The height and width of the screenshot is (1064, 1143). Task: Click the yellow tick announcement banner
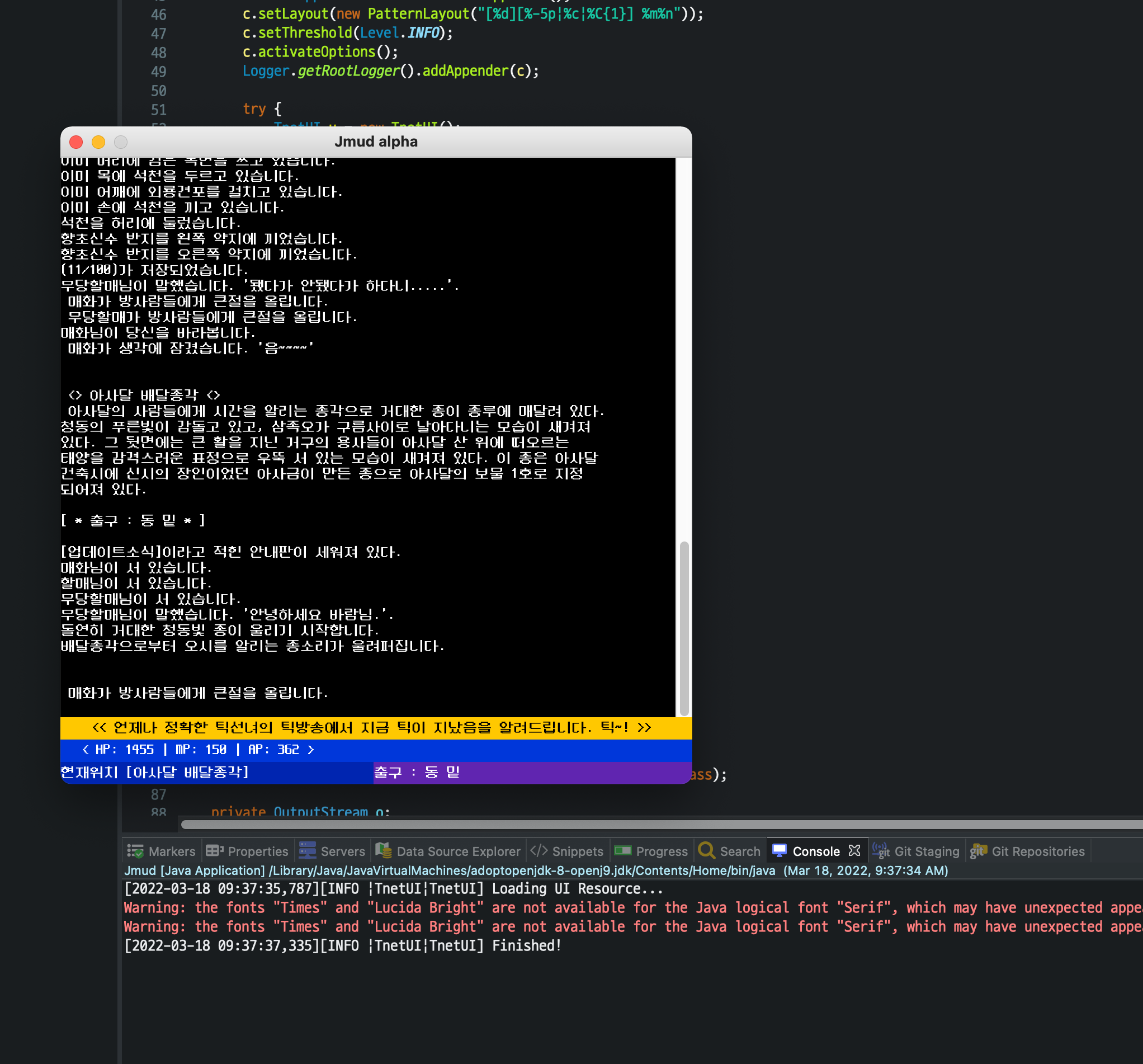(376, 728)
